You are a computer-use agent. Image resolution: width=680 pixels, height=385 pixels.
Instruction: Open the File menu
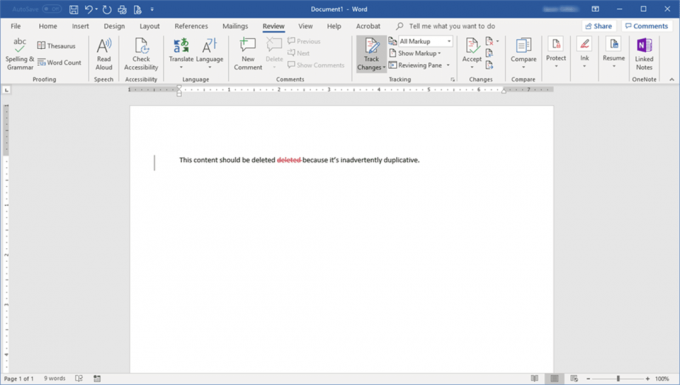[16, 26]
